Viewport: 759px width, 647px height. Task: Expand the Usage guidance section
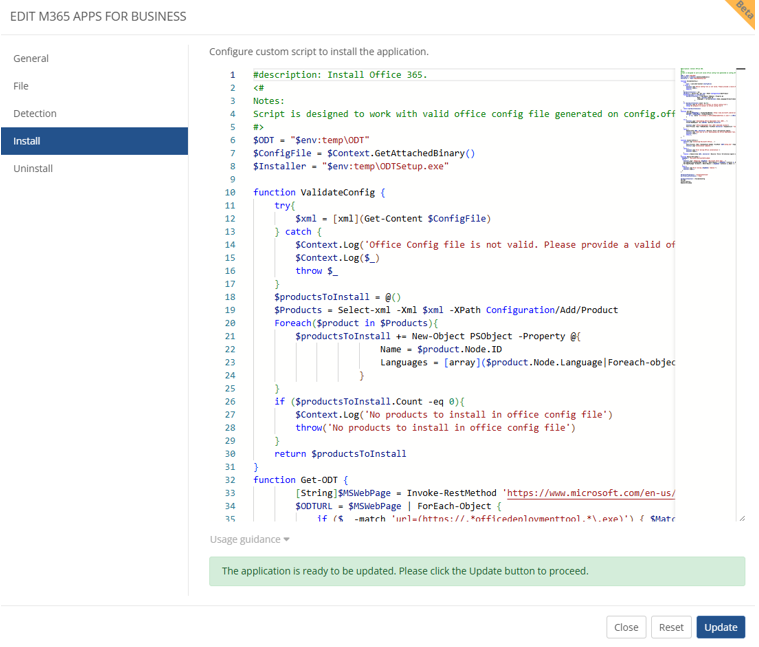(250, 539)
